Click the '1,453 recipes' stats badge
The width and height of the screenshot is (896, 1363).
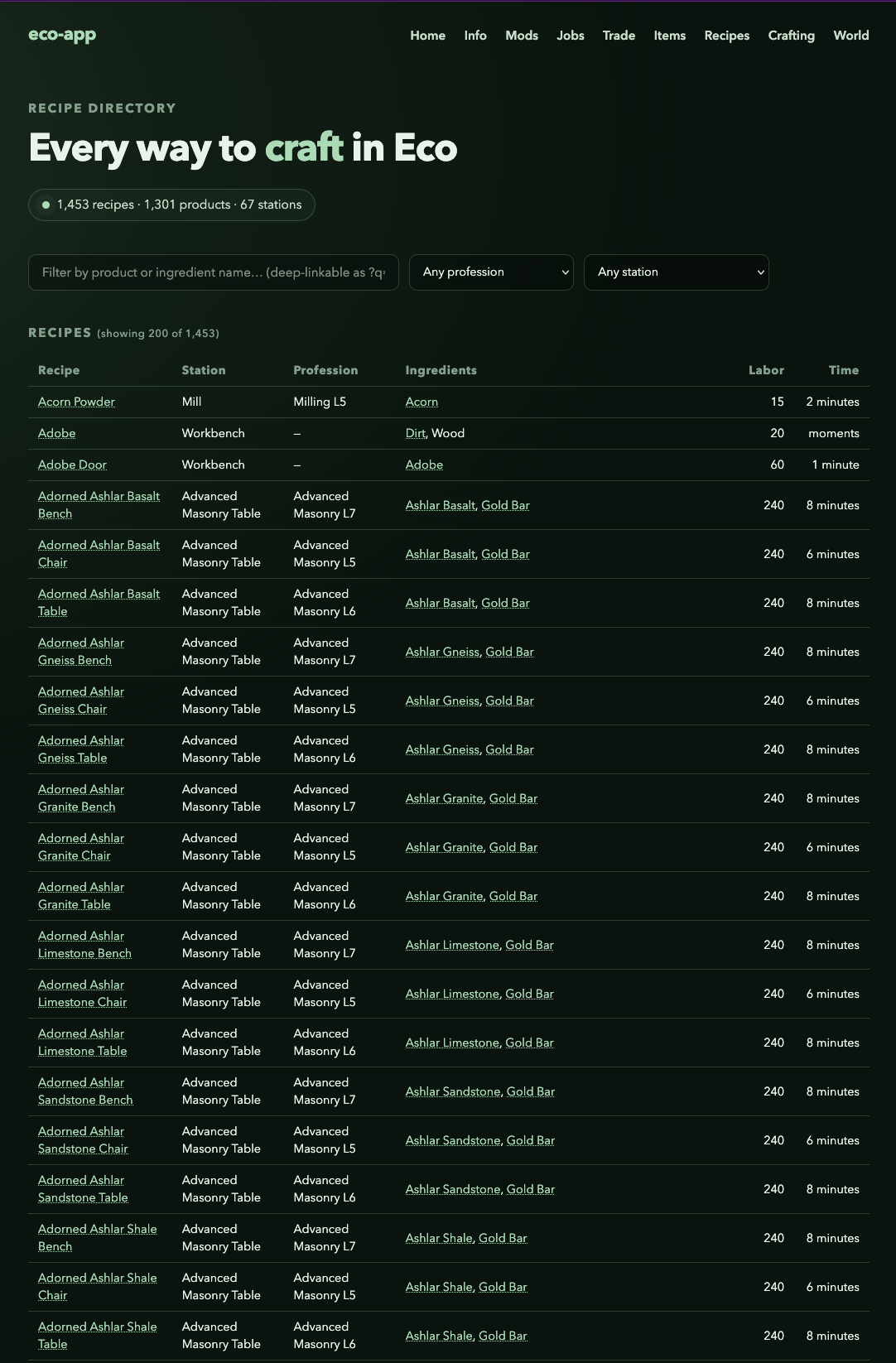(171, 205)
